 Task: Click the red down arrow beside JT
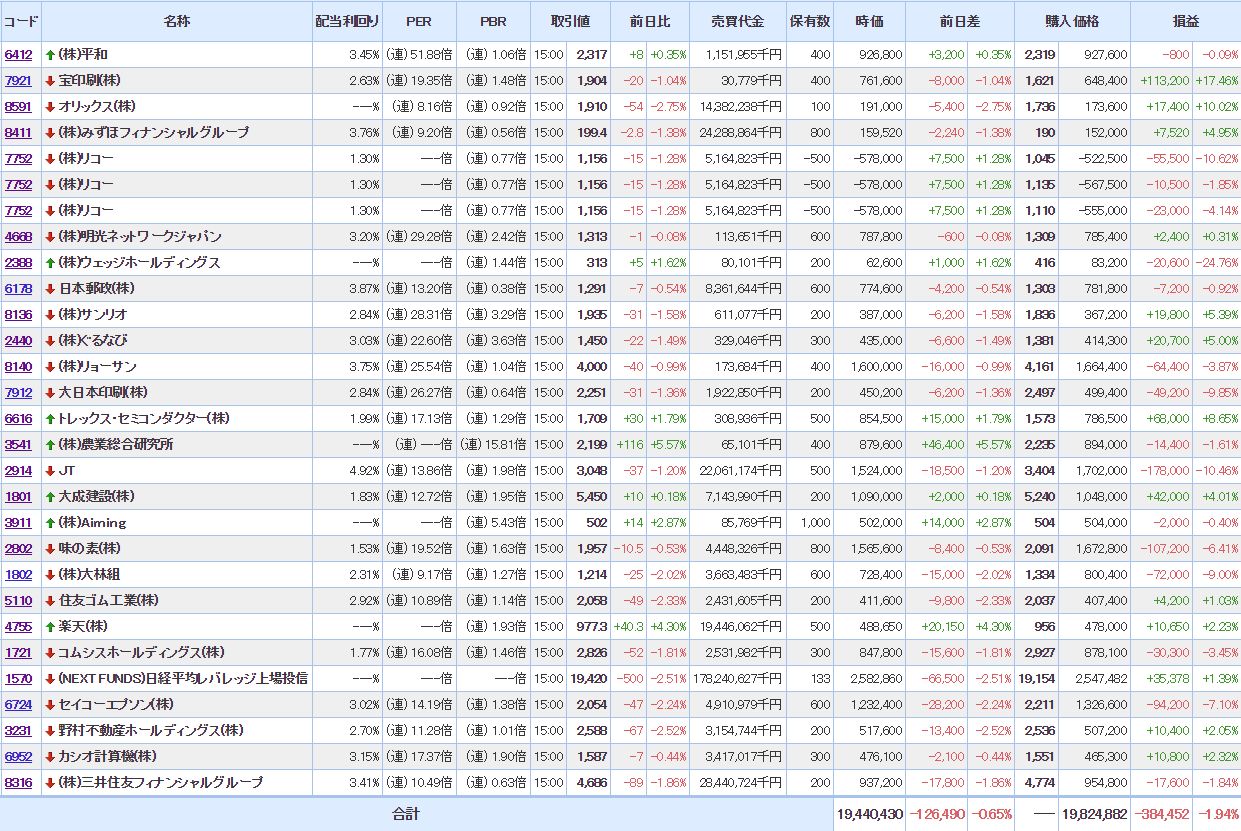50,470
